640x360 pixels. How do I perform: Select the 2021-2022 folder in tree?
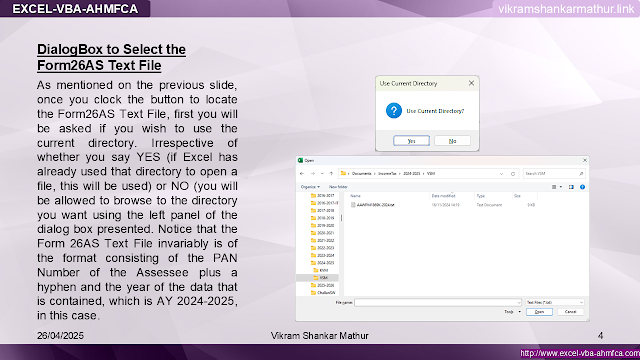tap(322, 240)
